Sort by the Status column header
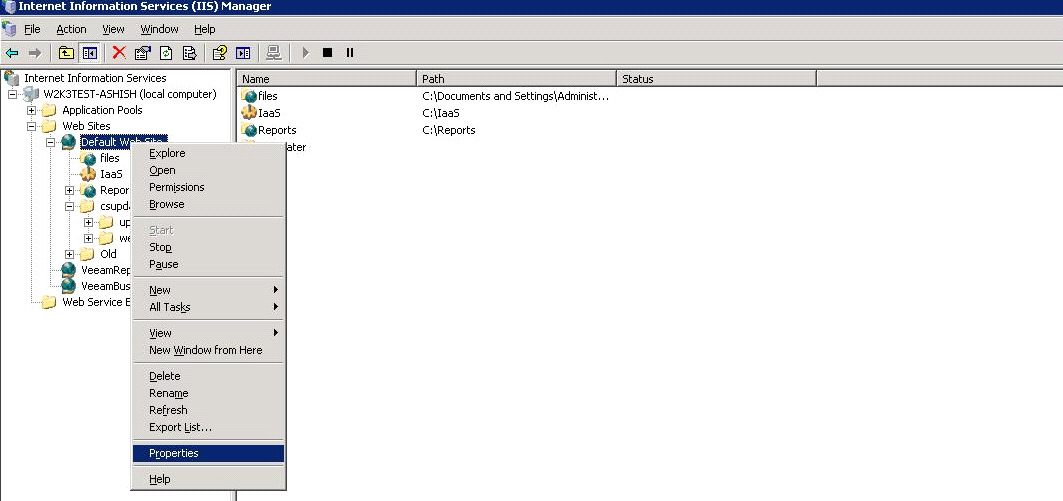The width and height of the screenshot is (1063, 501). (716, 79)
